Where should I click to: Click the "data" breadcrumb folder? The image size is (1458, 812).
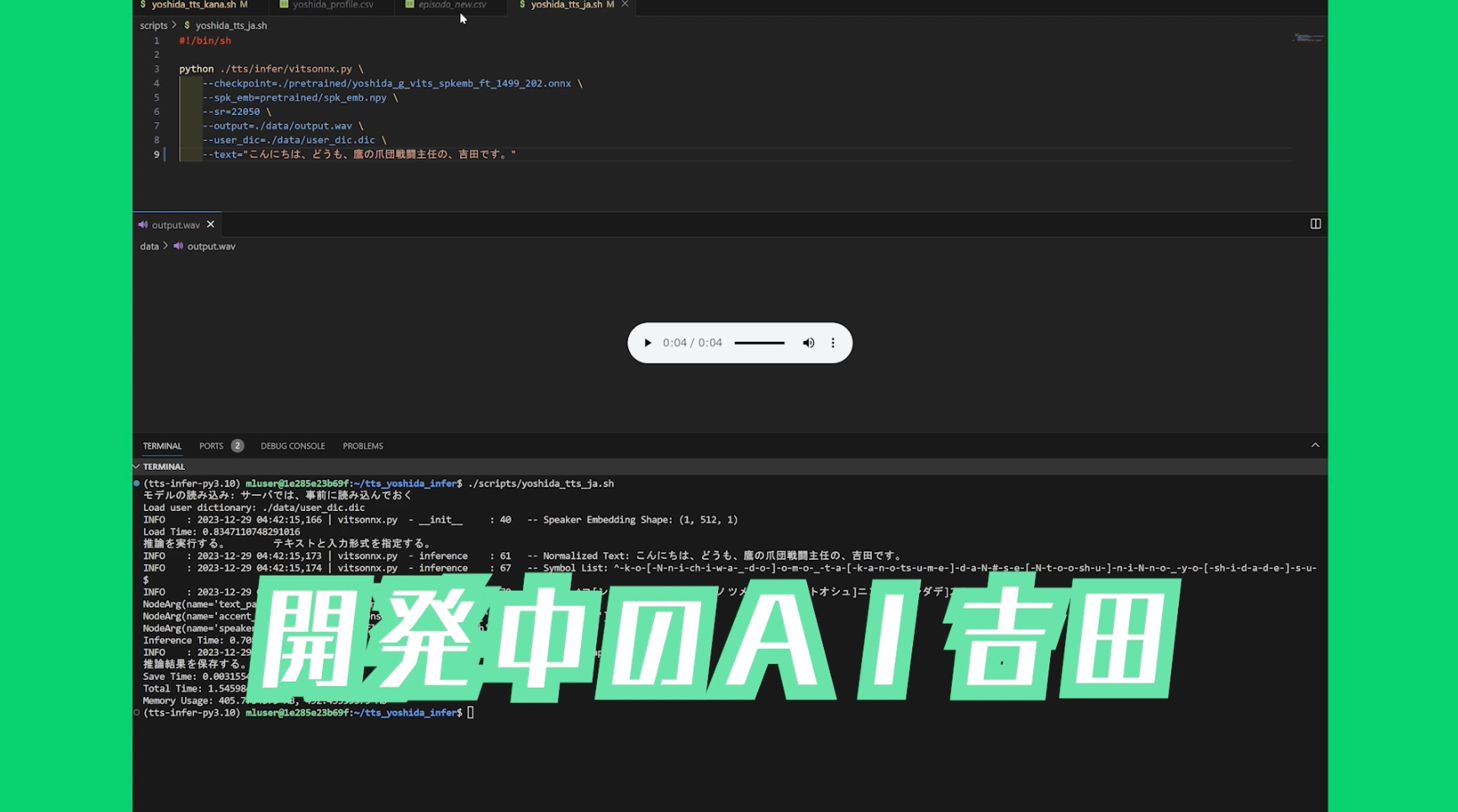(149, 246)
